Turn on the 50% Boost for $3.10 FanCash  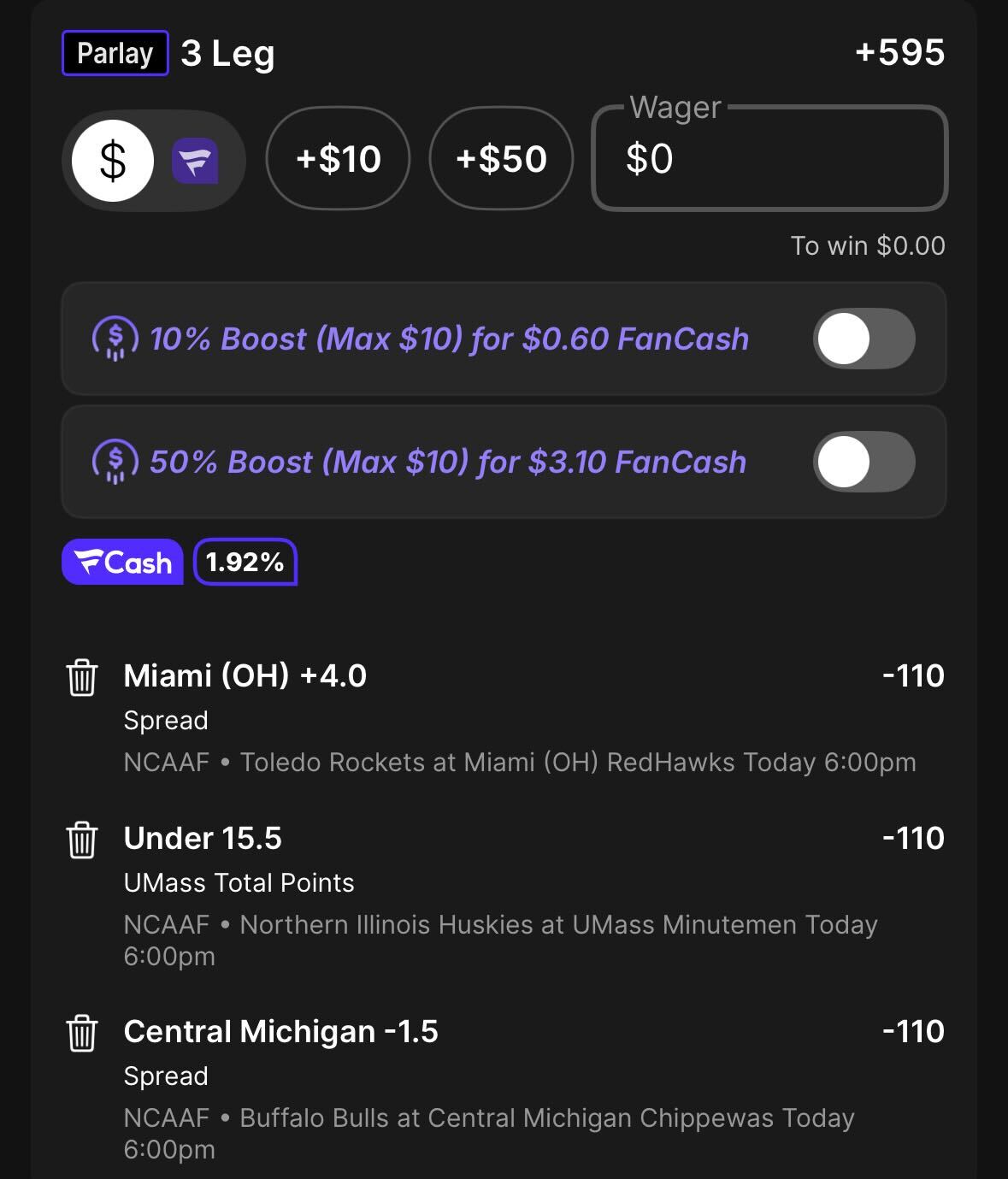[864, 462]
